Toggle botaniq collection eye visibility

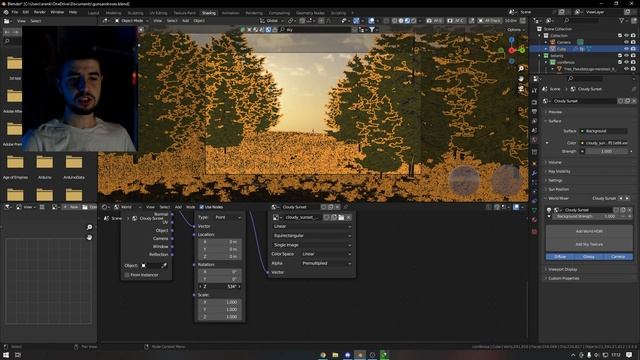click(626, 56)
